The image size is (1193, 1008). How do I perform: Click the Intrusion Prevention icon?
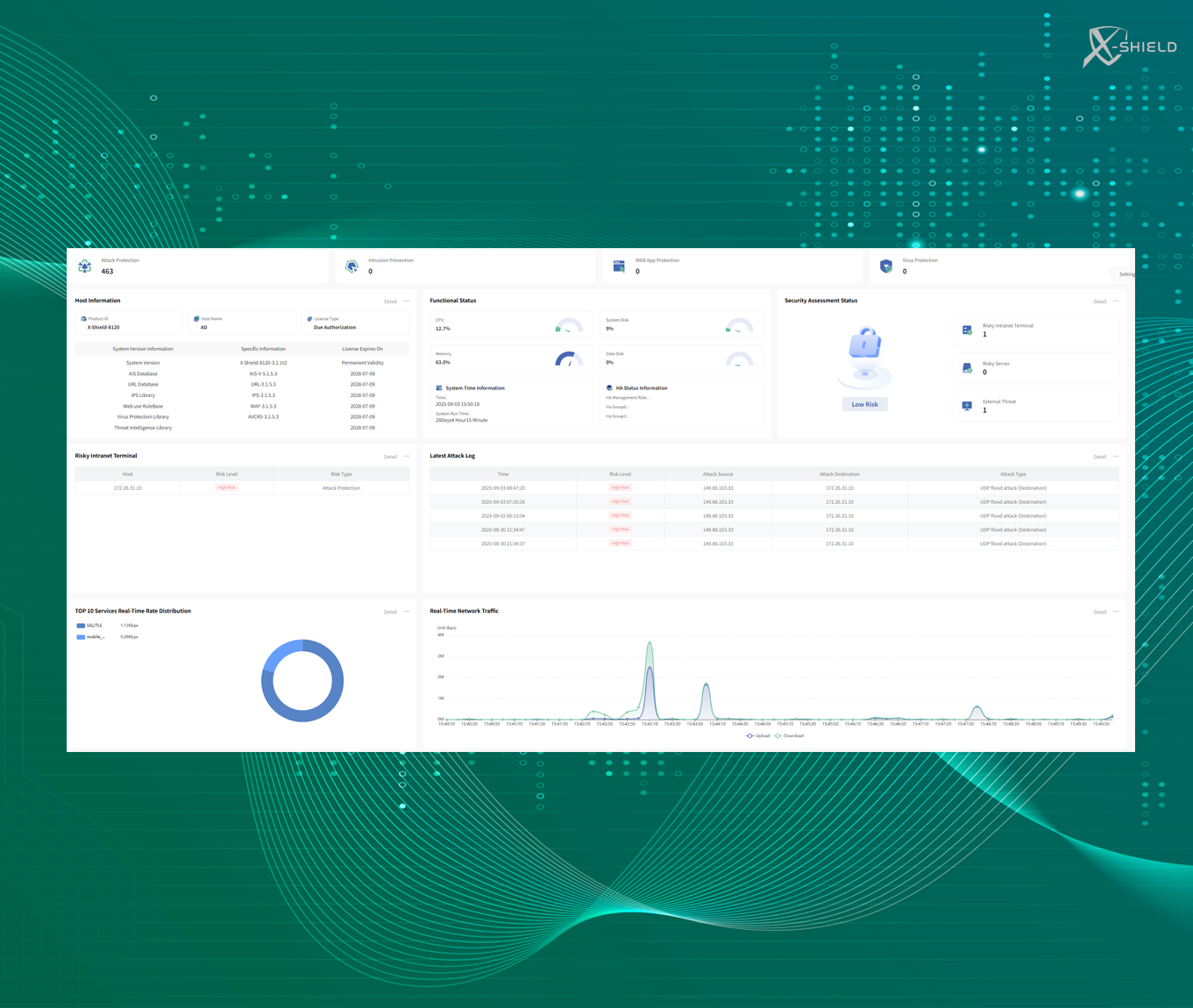pos(352,266)
